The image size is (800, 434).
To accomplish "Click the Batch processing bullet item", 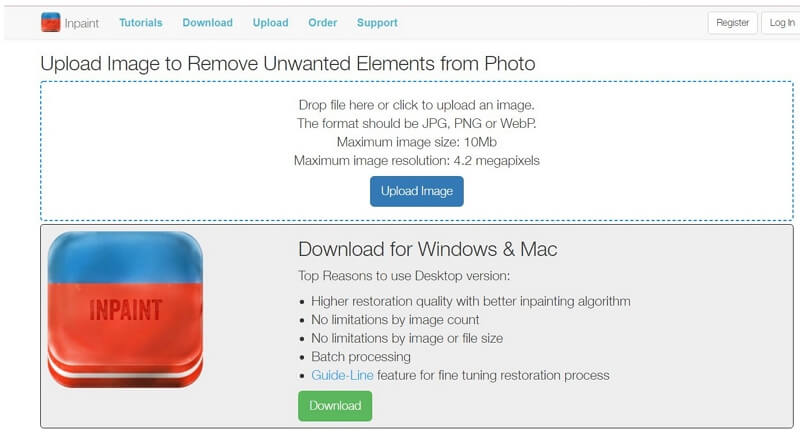I will coord(361,356).
